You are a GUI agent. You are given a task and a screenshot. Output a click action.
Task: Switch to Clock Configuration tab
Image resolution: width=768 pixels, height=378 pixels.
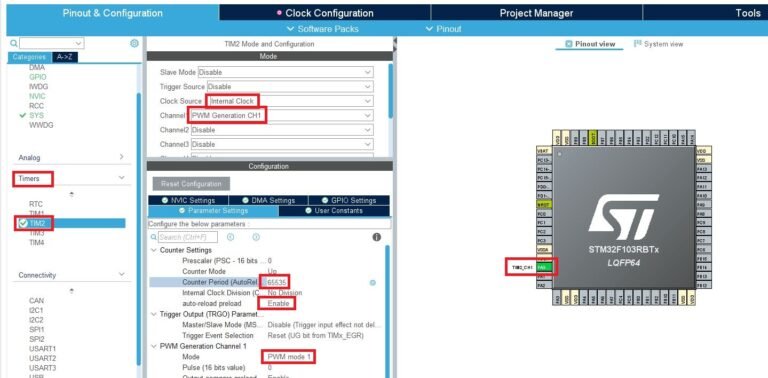325,13
